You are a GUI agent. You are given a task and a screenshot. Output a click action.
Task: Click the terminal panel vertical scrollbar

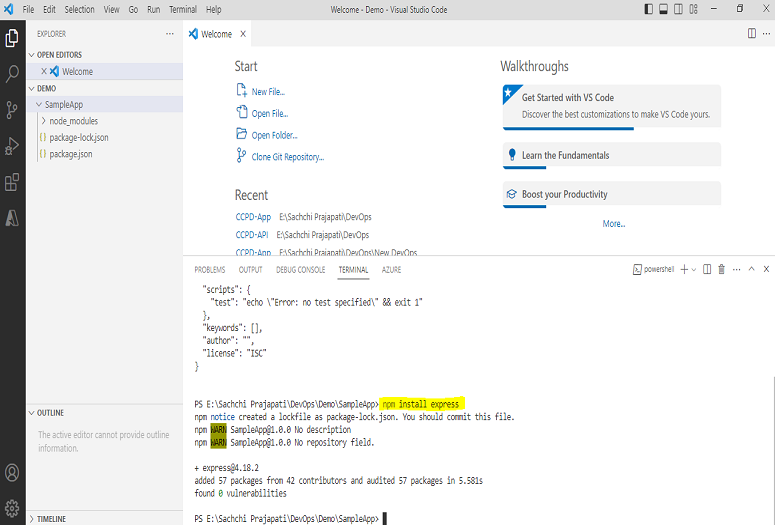pos(773,450)
